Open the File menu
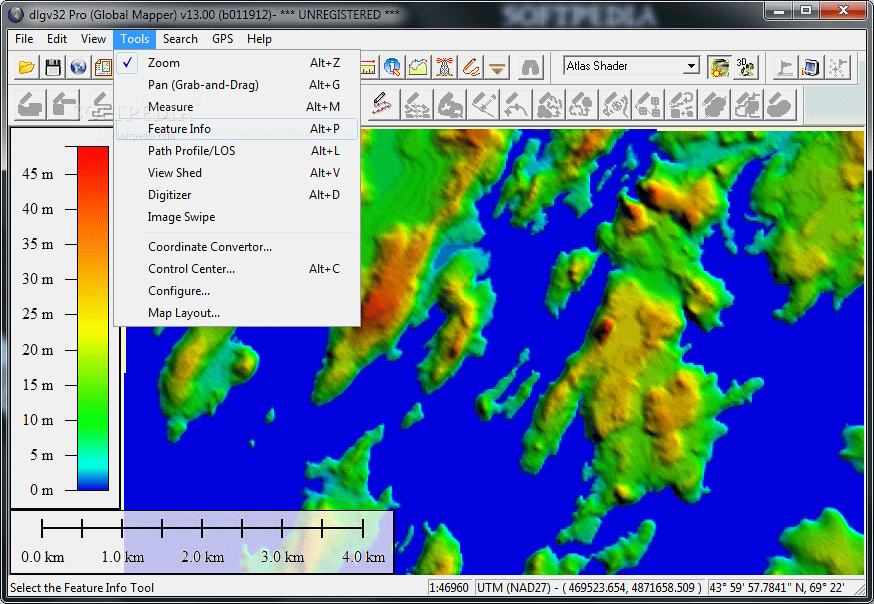Viewport: 874px width, 604px height. click(24, 39)
